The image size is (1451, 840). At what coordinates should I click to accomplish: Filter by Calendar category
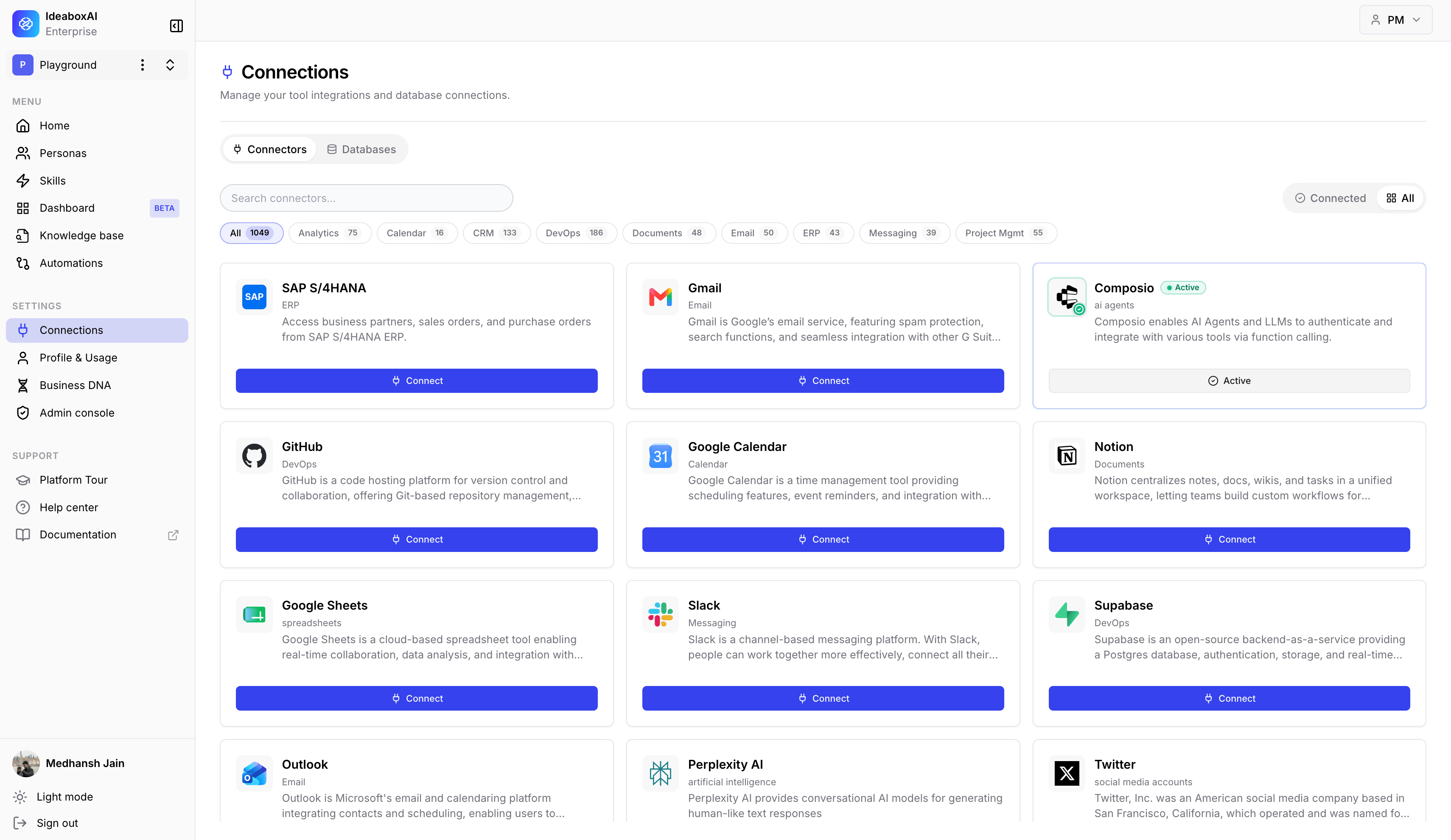point(417,233)
